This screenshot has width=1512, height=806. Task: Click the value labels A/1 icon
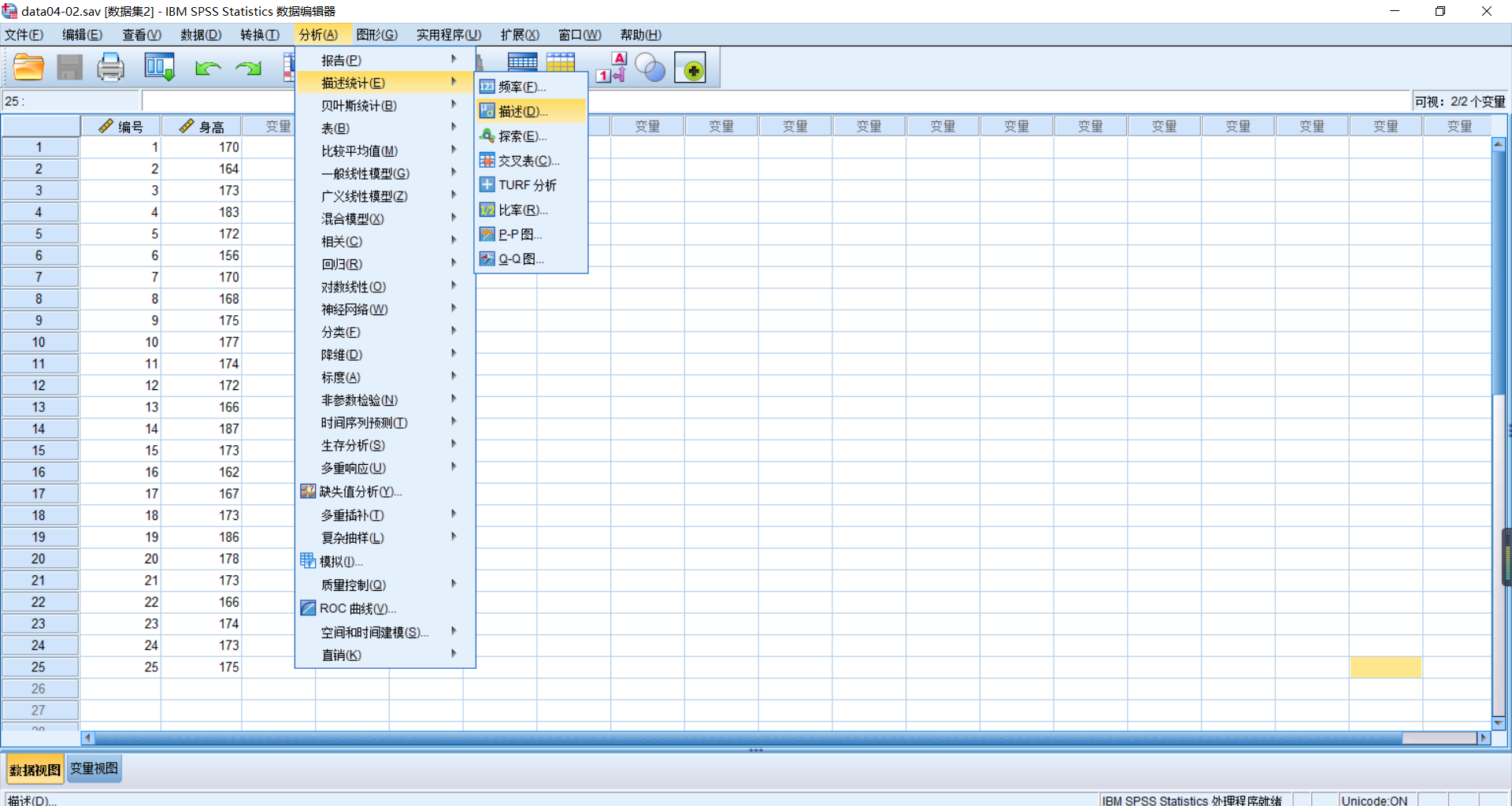click(612, 68)
